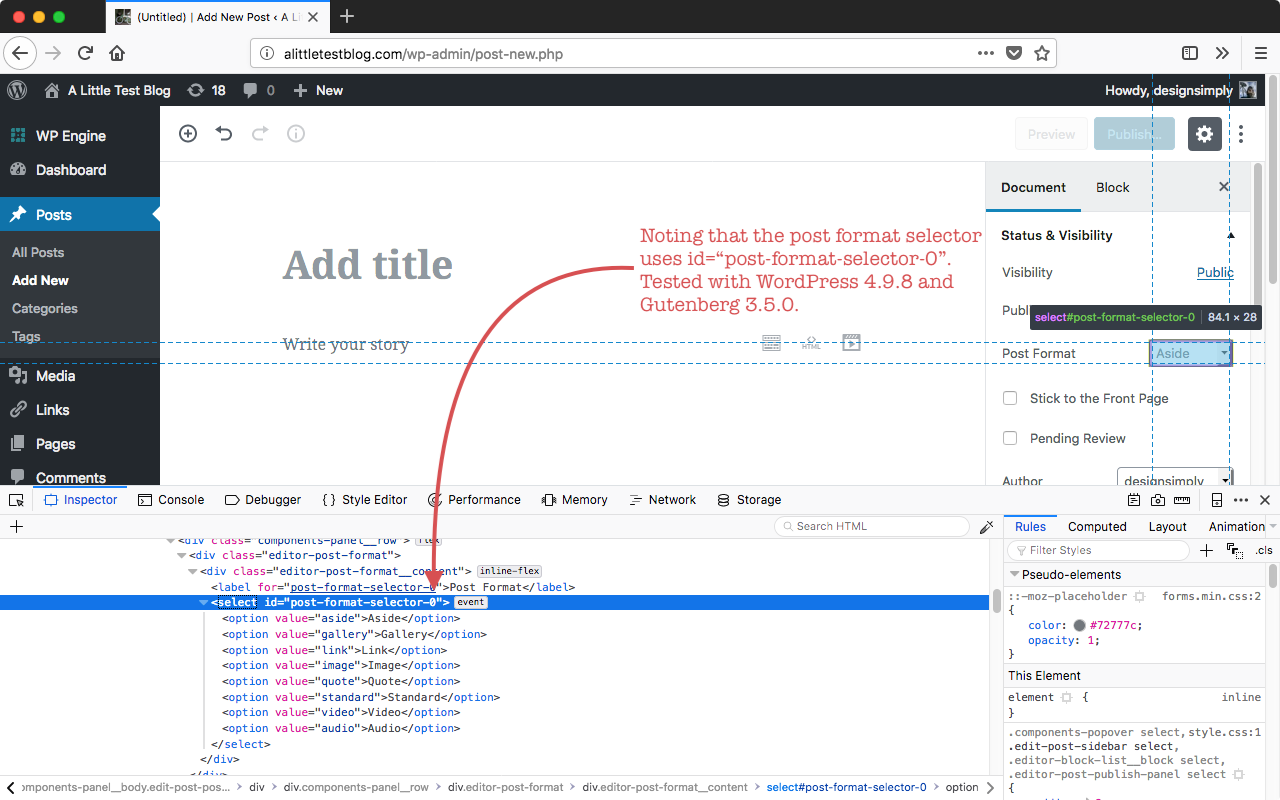Reload the page in Firefox
The height and width of the screenshot is (800, 1280).
[85, 53]
